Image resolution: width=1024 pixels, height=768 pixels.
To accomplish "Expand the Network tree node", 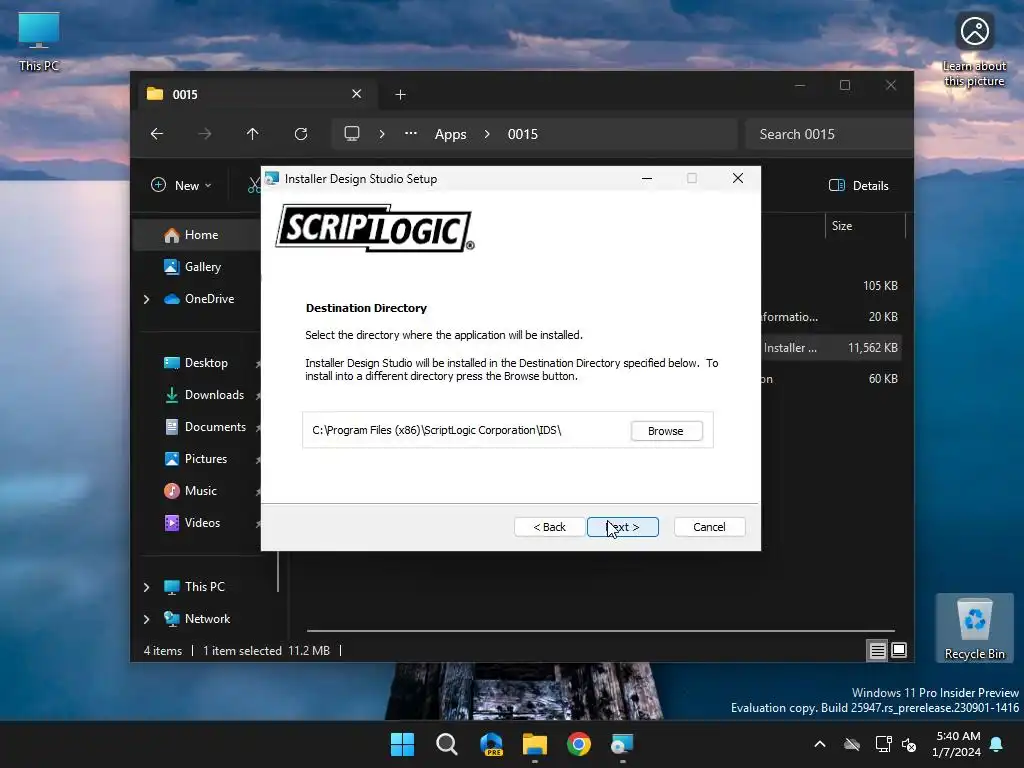I will 147,619.
